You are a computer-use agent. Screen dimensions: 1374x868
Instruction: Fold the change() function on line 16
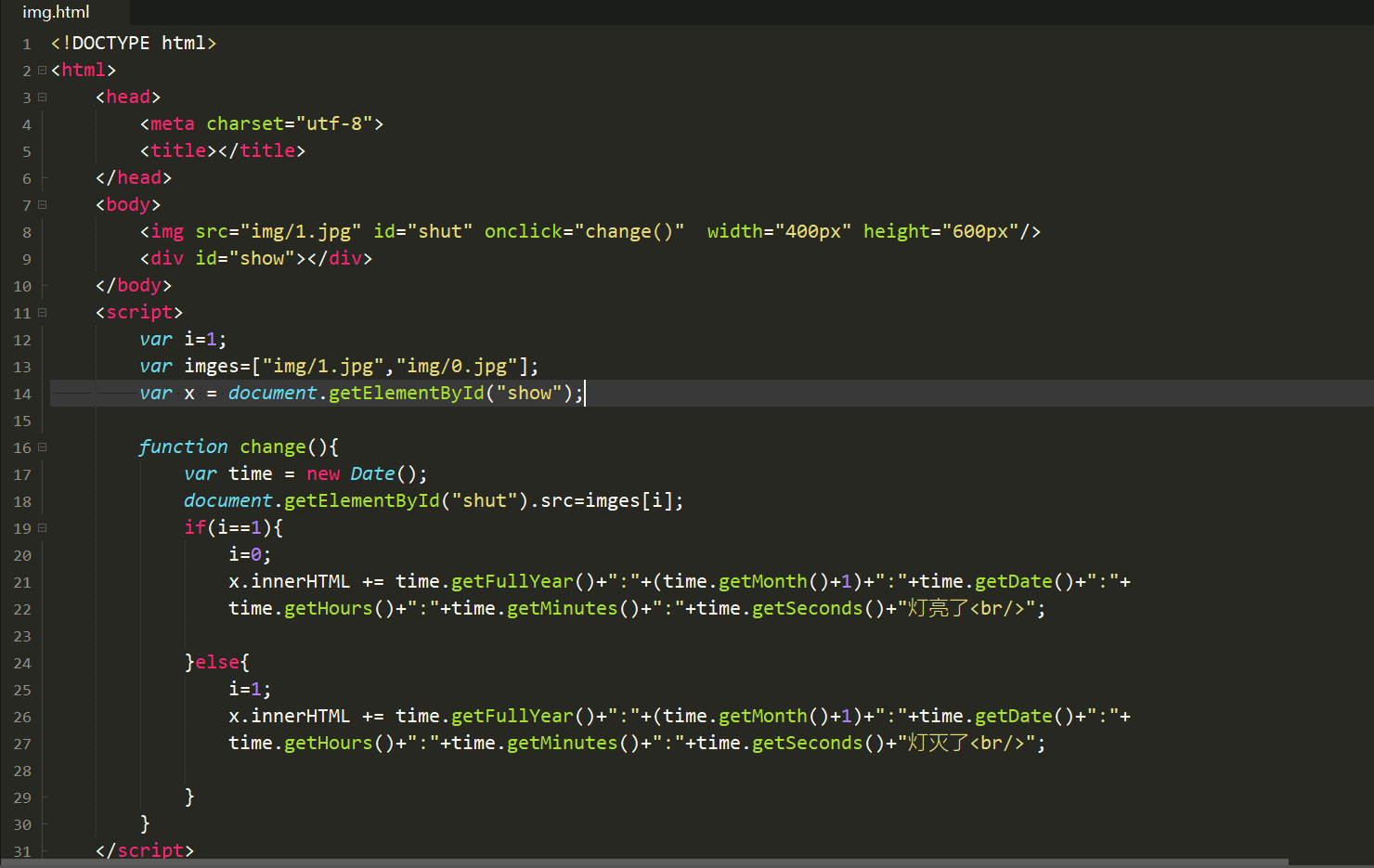click(42, 447)
